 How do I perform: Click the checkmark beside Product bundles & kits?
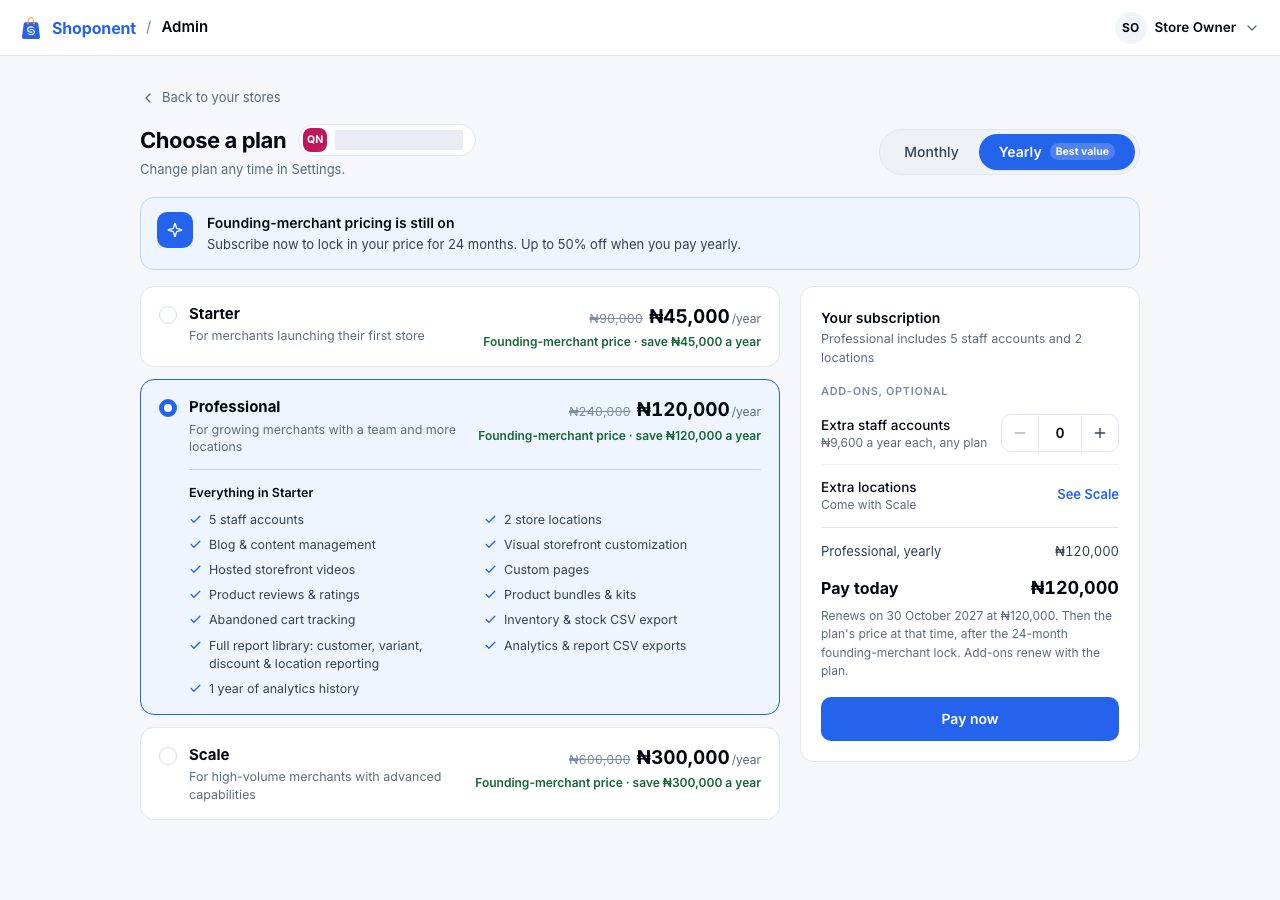point(491,595)
